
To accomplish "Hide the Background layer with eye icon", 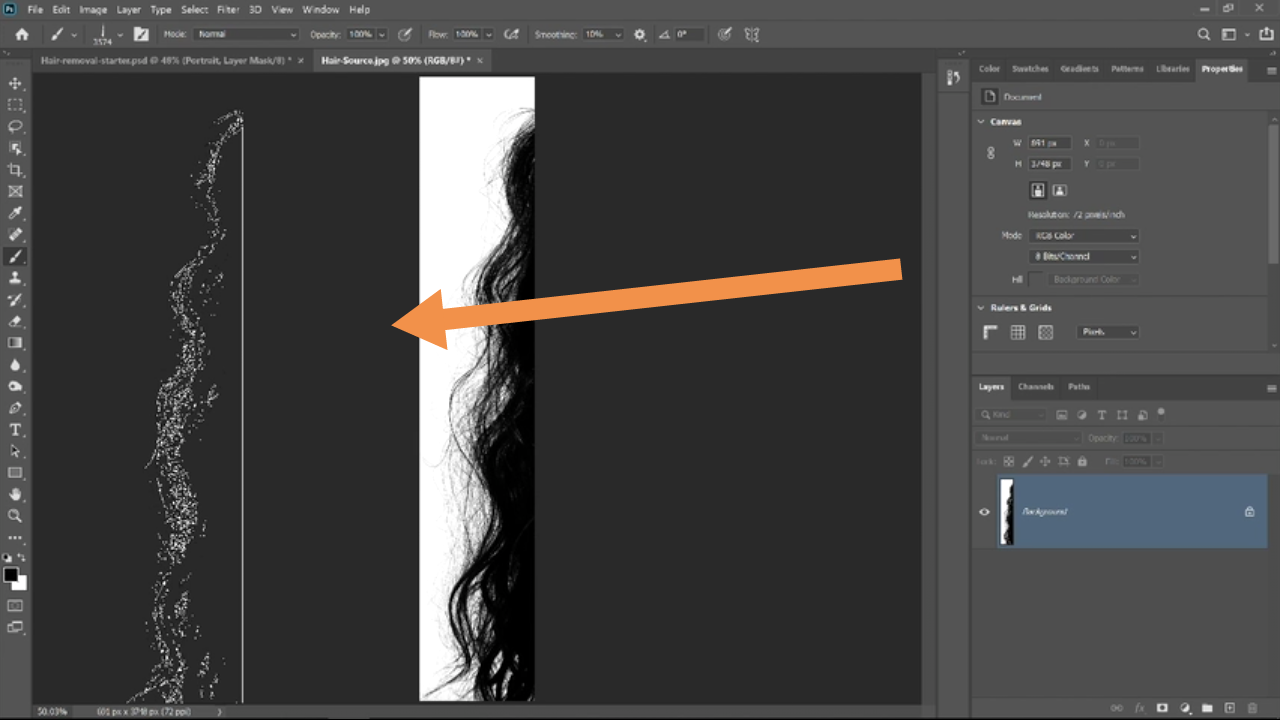I will (984, 511).
